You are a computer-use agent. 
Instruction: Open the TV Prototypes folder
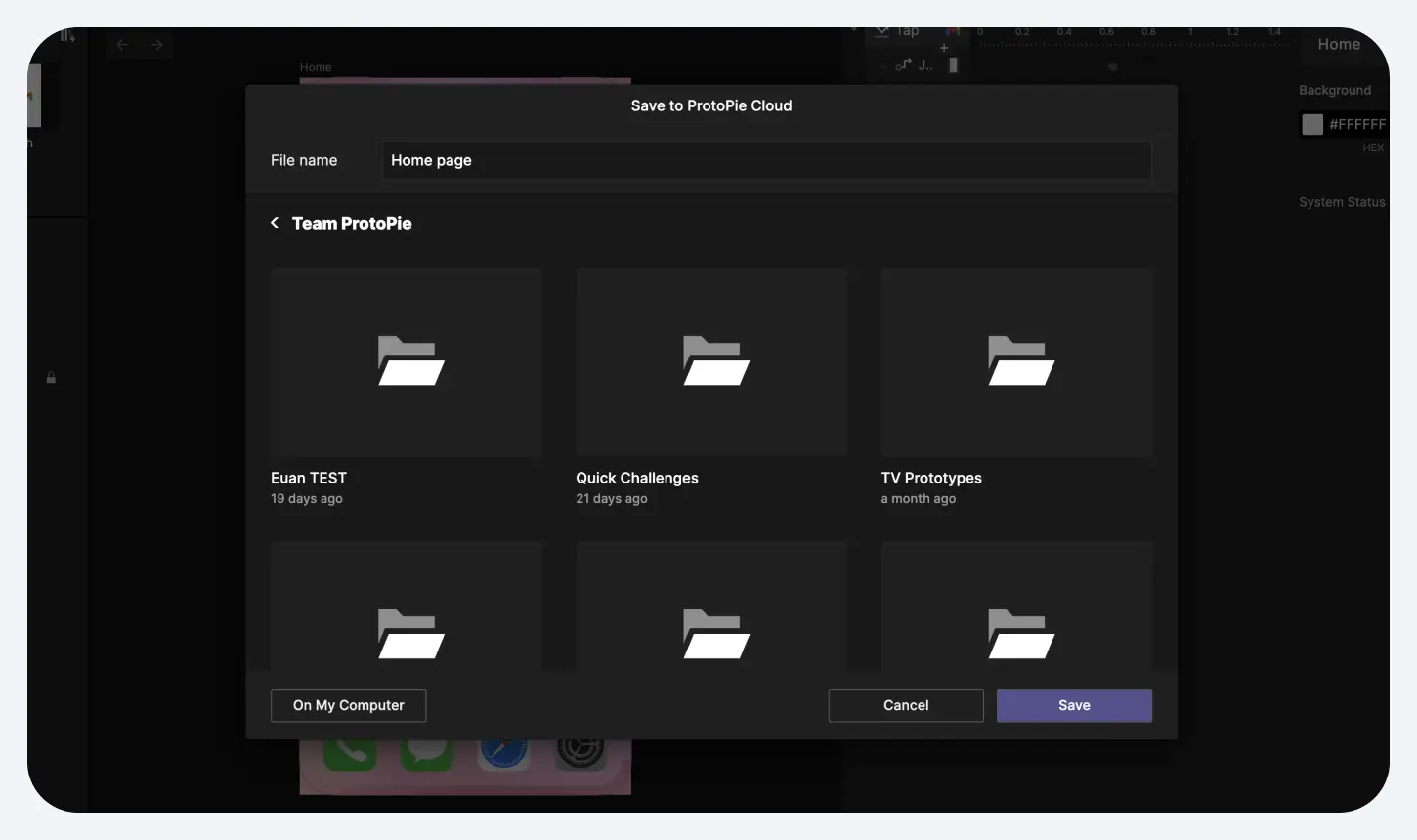click(x=1016, y=362)
